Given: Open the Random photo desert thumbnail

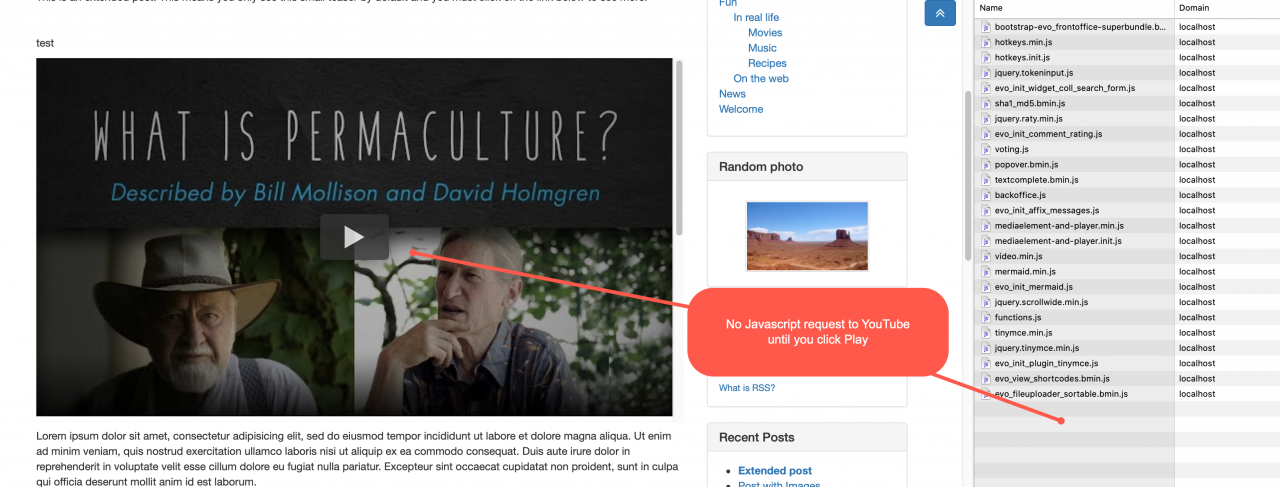Looking at the screenshot, I should 807,236.
